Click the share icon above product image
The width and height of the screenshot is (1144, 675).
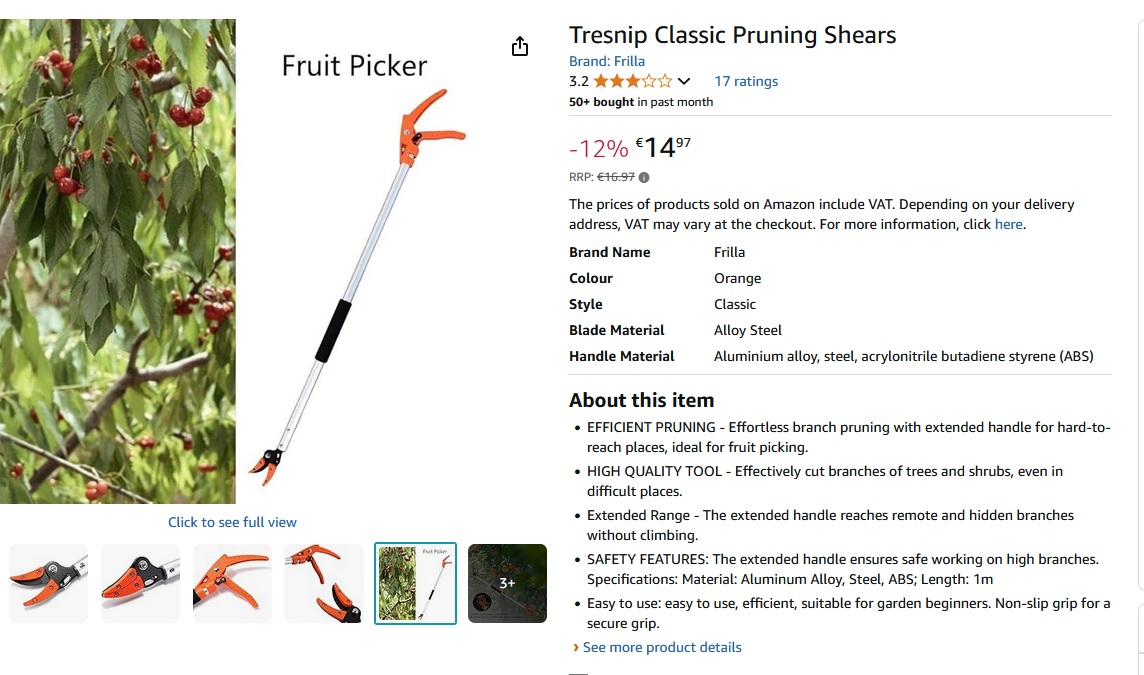point(519,47)
